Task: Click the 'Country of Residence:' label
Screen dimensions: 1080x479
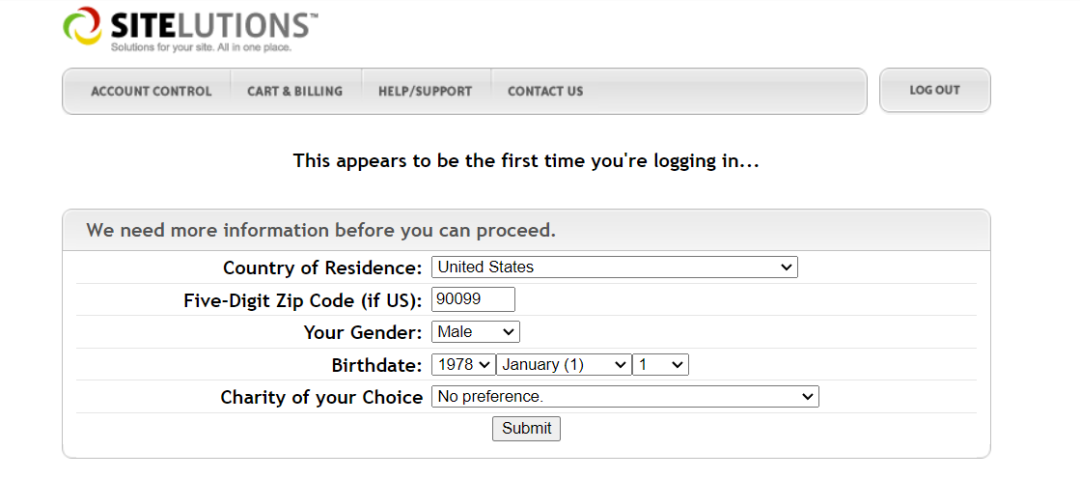Action: pos(322,268)
